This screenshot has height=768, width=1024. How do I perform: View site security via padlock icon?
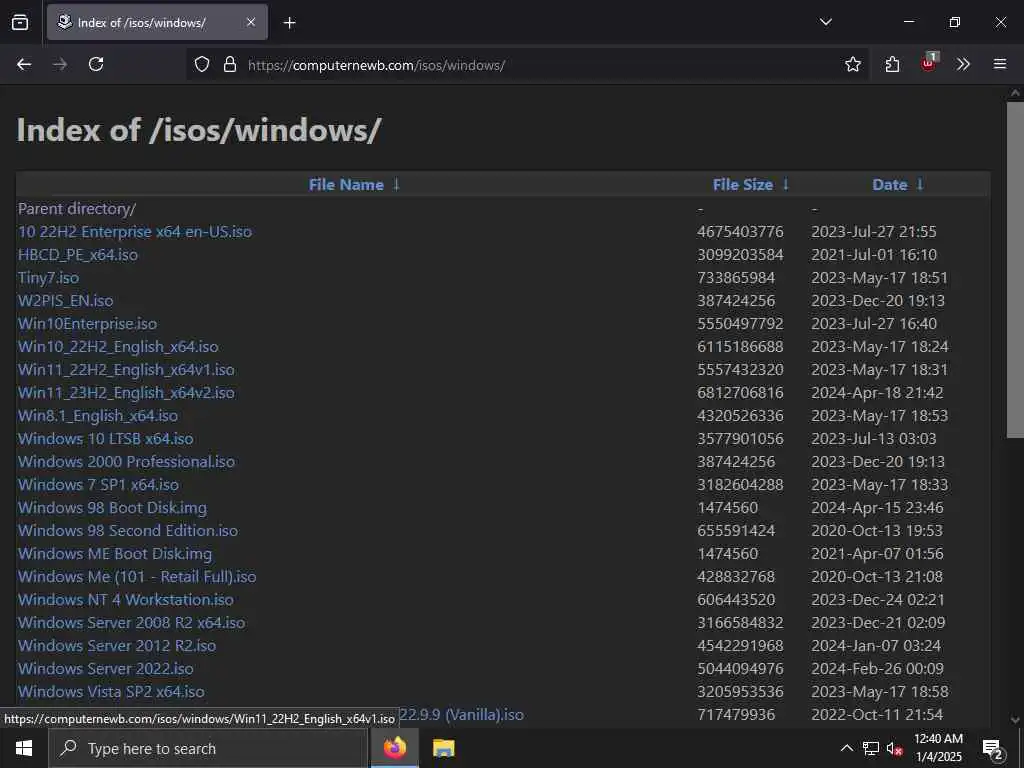[229, 65]
